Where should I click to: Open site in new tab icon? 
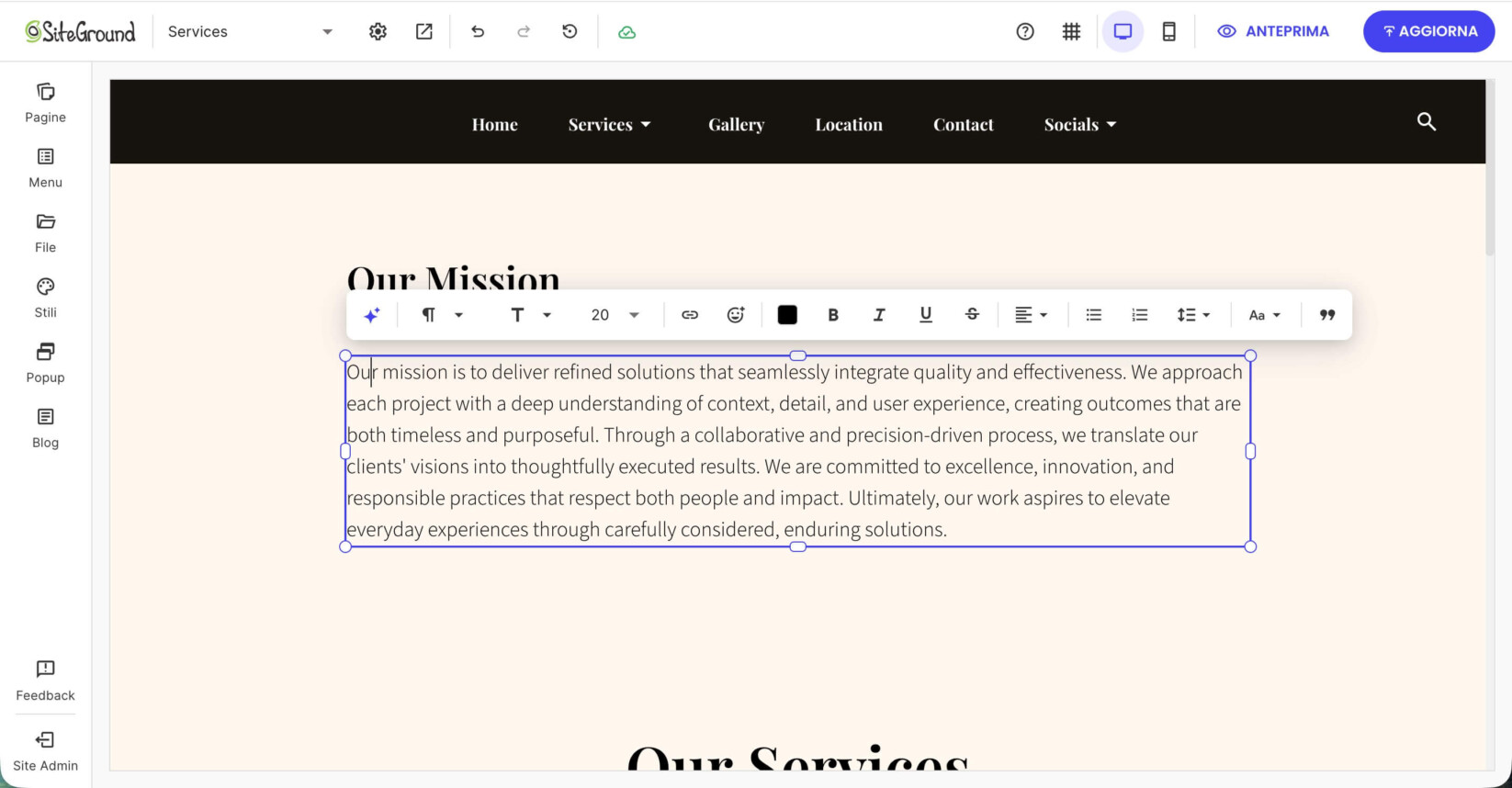click(423, 31)
